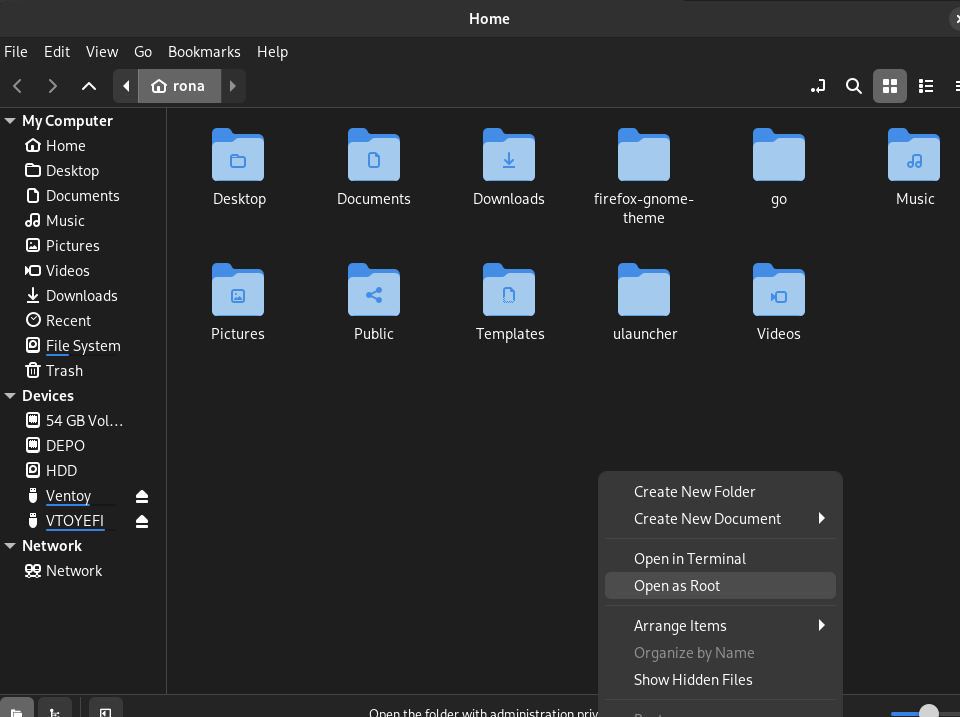Switch to icon grid view

pos(889,86)
